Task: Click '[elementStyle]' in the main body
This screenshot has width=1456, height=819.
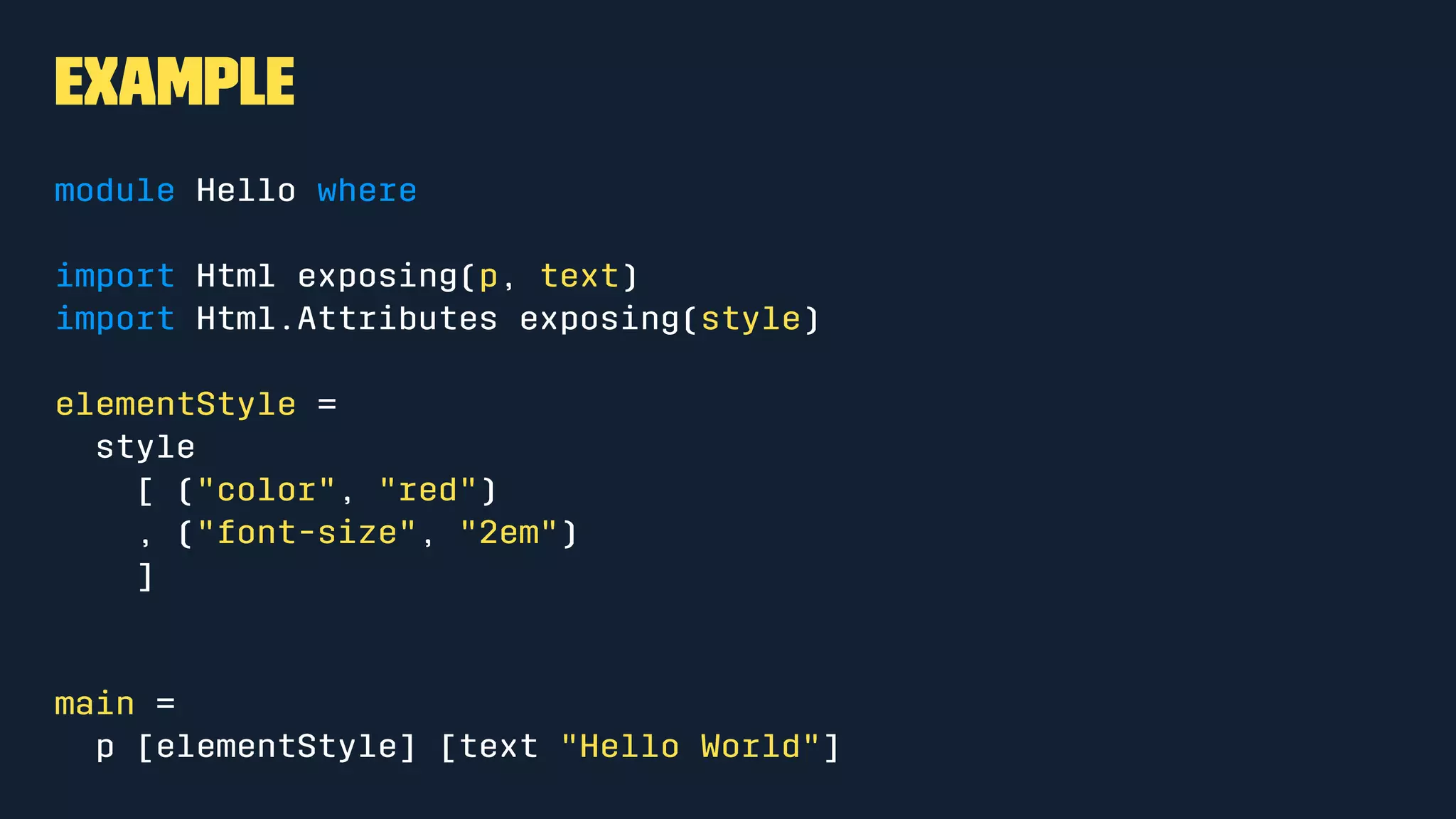Action: [277, 747]
